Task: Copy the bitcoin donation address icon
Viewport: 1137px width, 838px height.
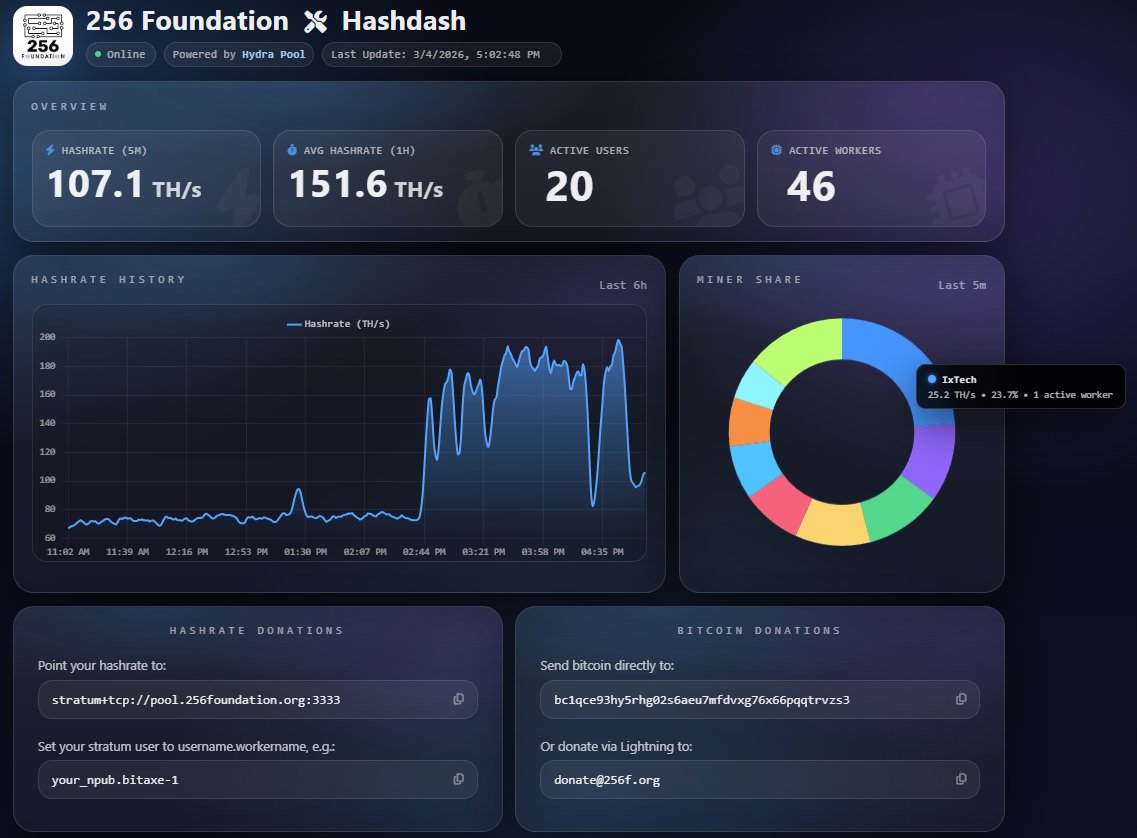Action: (x=960, y=699)
